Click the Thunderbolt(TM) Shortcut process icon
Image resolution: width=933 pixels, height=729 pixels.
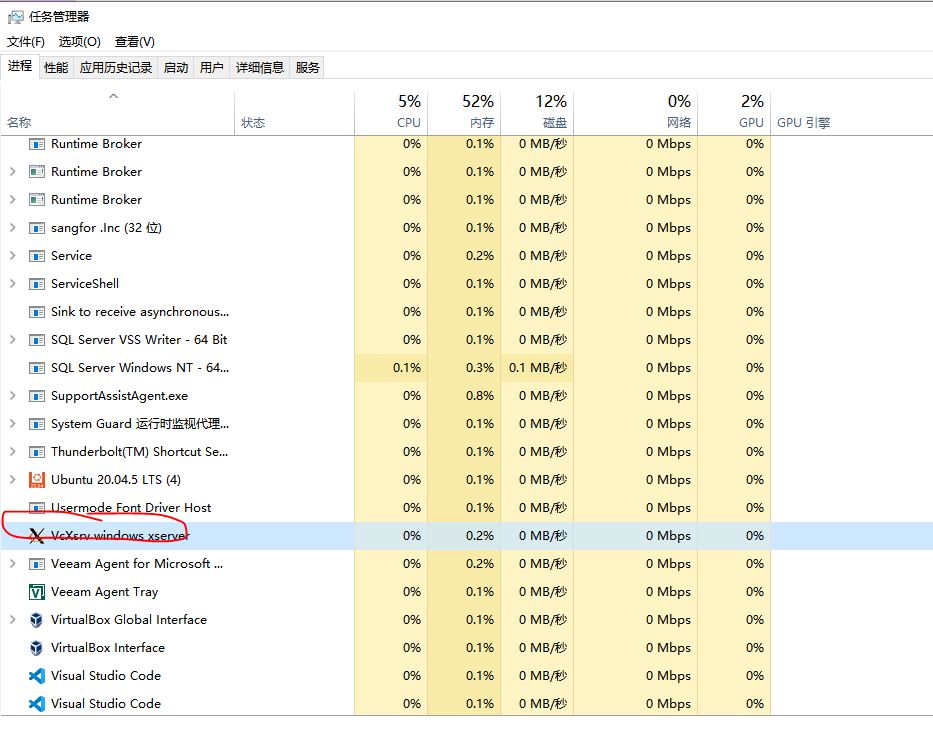[37, 452]
